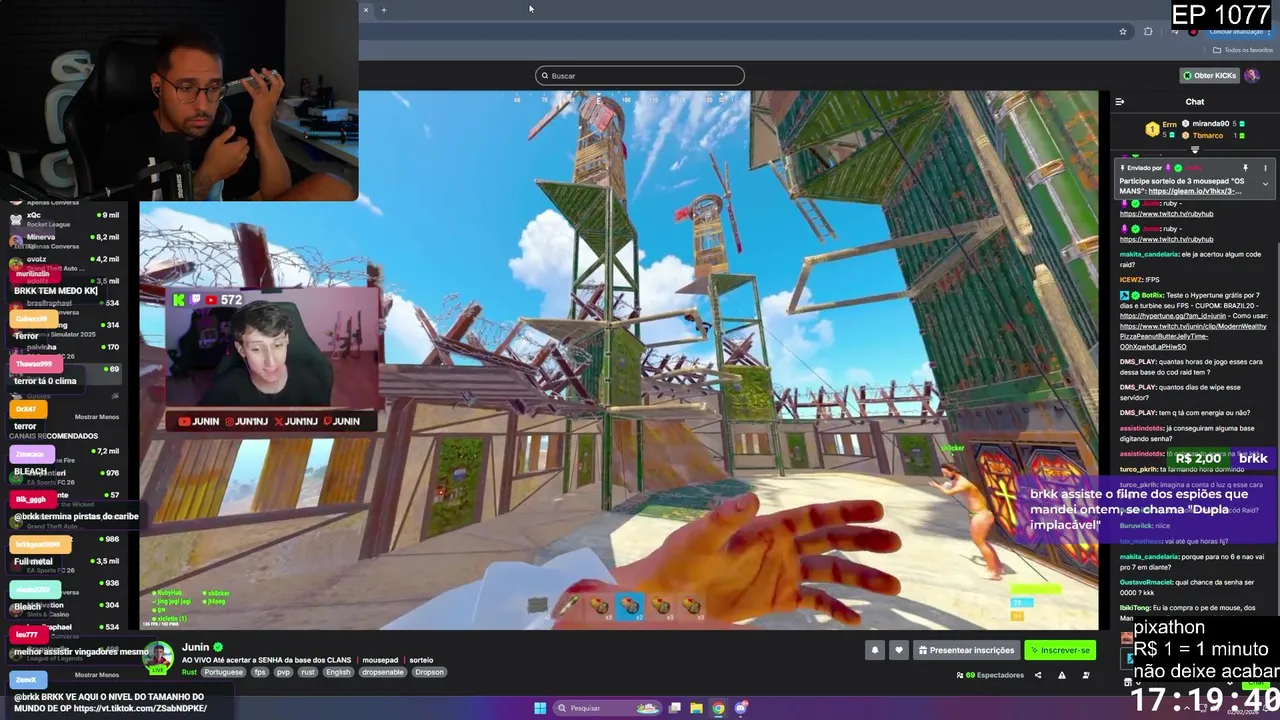Select the dropsenable tag
The width and height of the screenshot is (1280, 720).
click(383, 672)
